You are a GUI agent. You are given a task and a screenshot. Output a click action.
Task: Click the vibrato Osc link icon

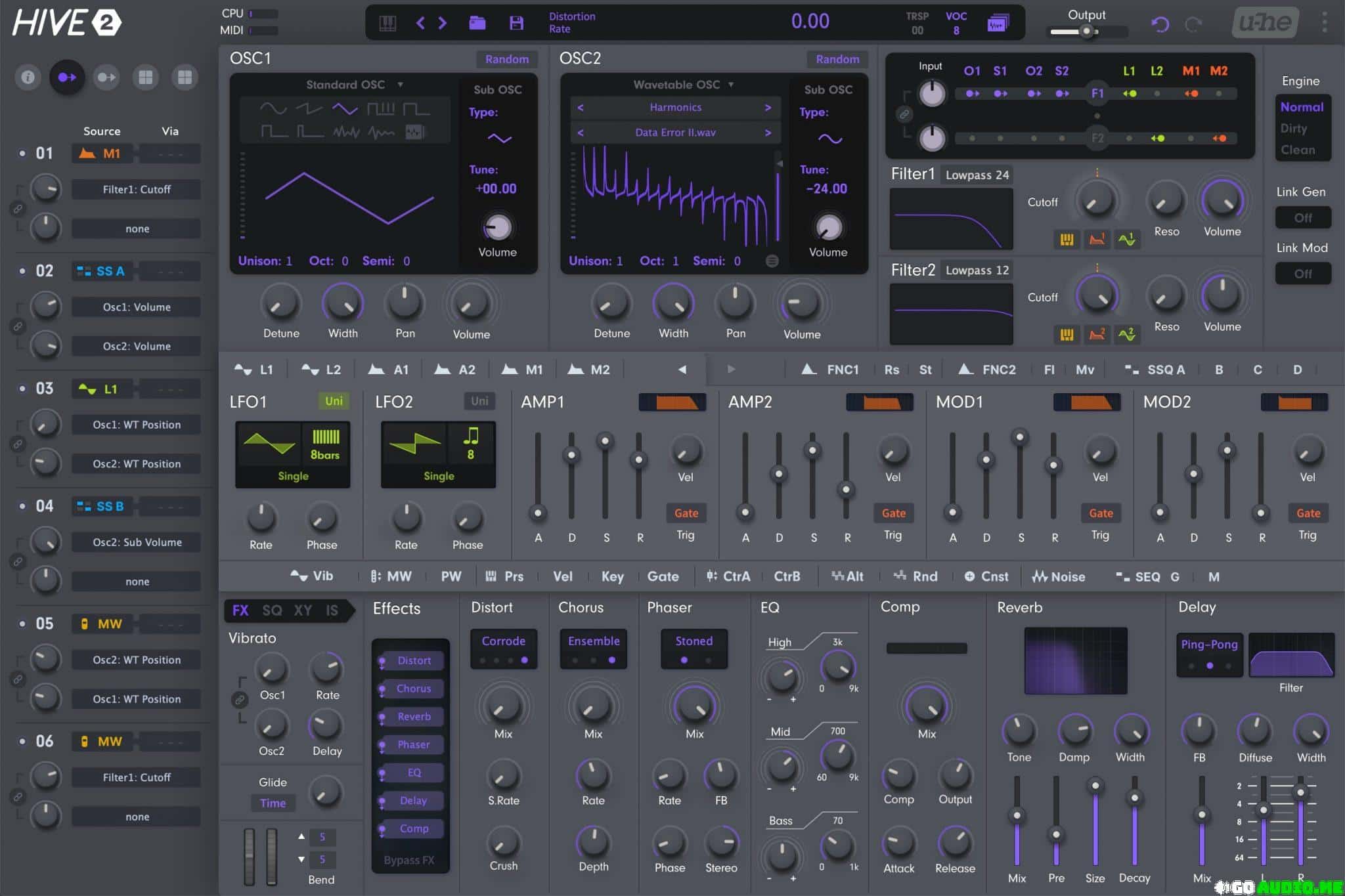[240, 700]
